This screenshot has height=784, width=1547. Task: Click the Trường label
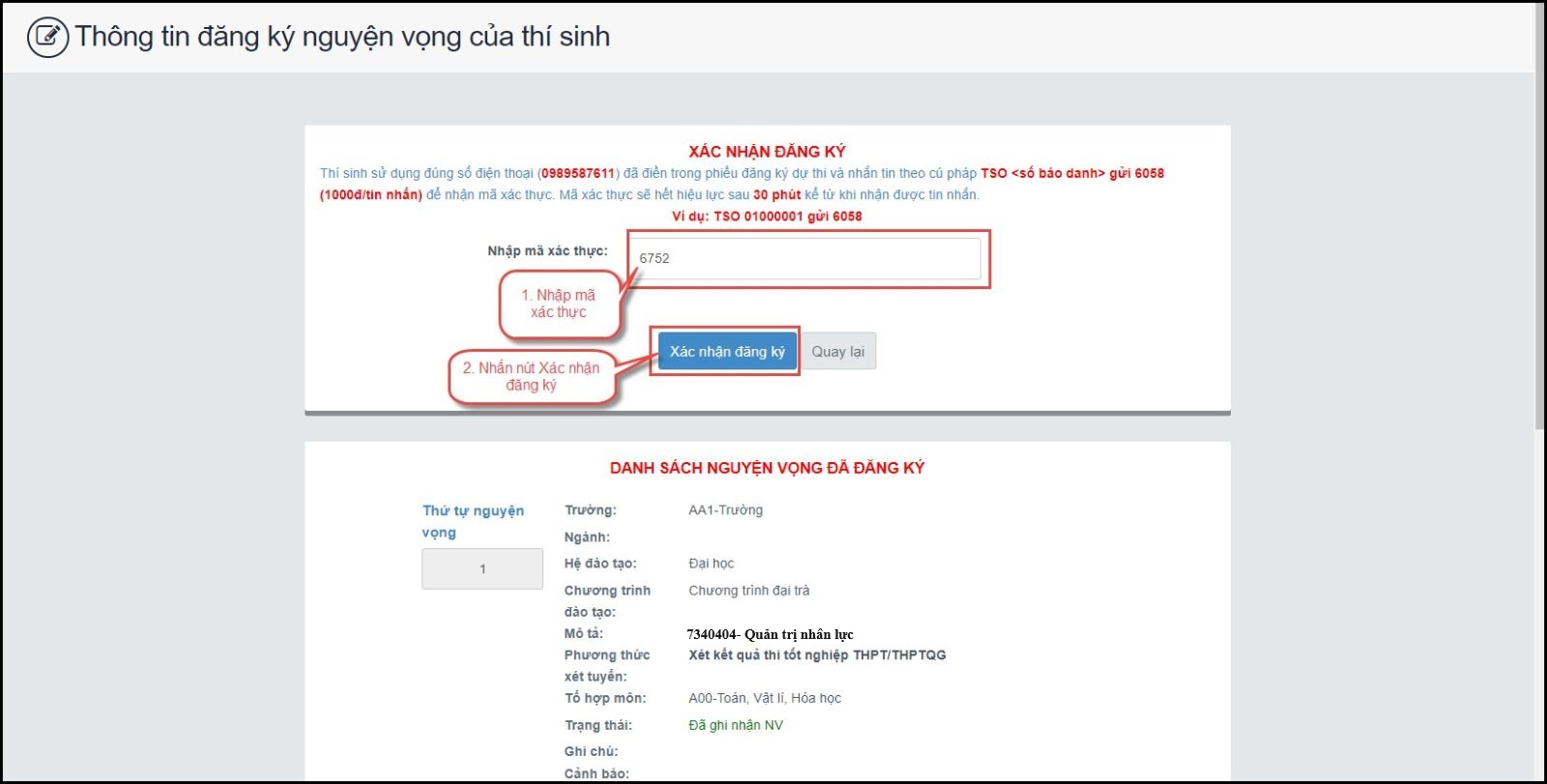tap(591, 510)
